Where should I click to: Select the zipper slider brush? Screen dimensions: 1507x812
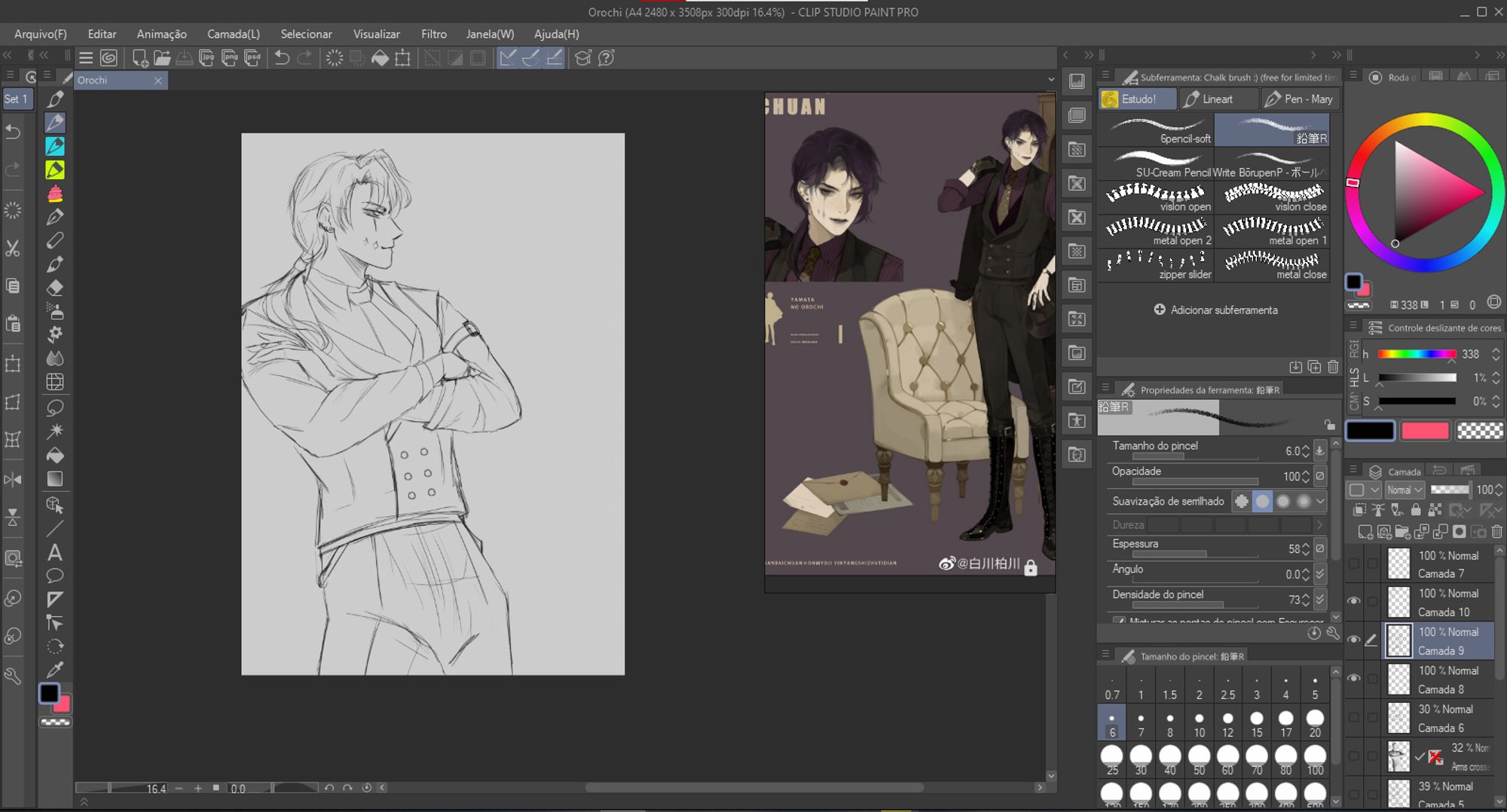(x=1156, y=265)
